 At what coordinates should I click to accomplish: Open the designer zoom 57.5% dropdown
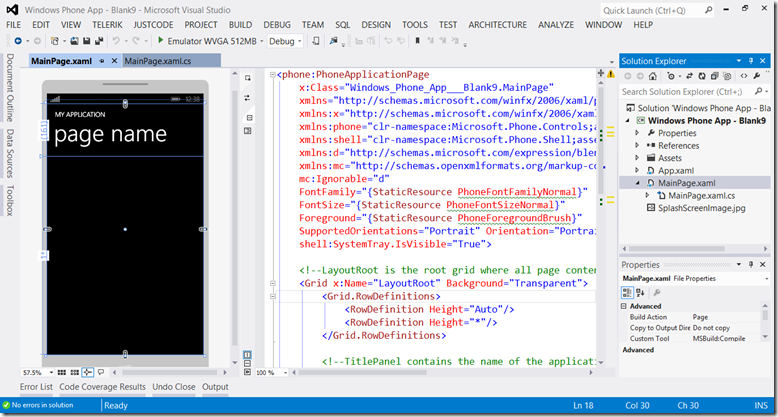[52, 372]
